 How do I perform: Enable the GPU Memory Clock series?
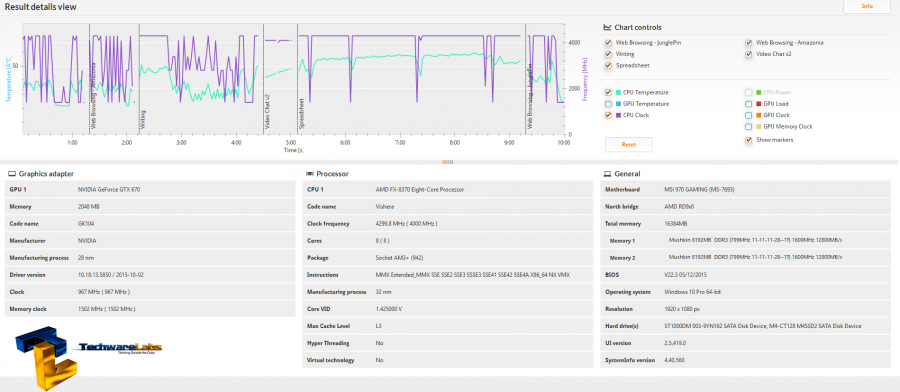[x=748, y=127]
